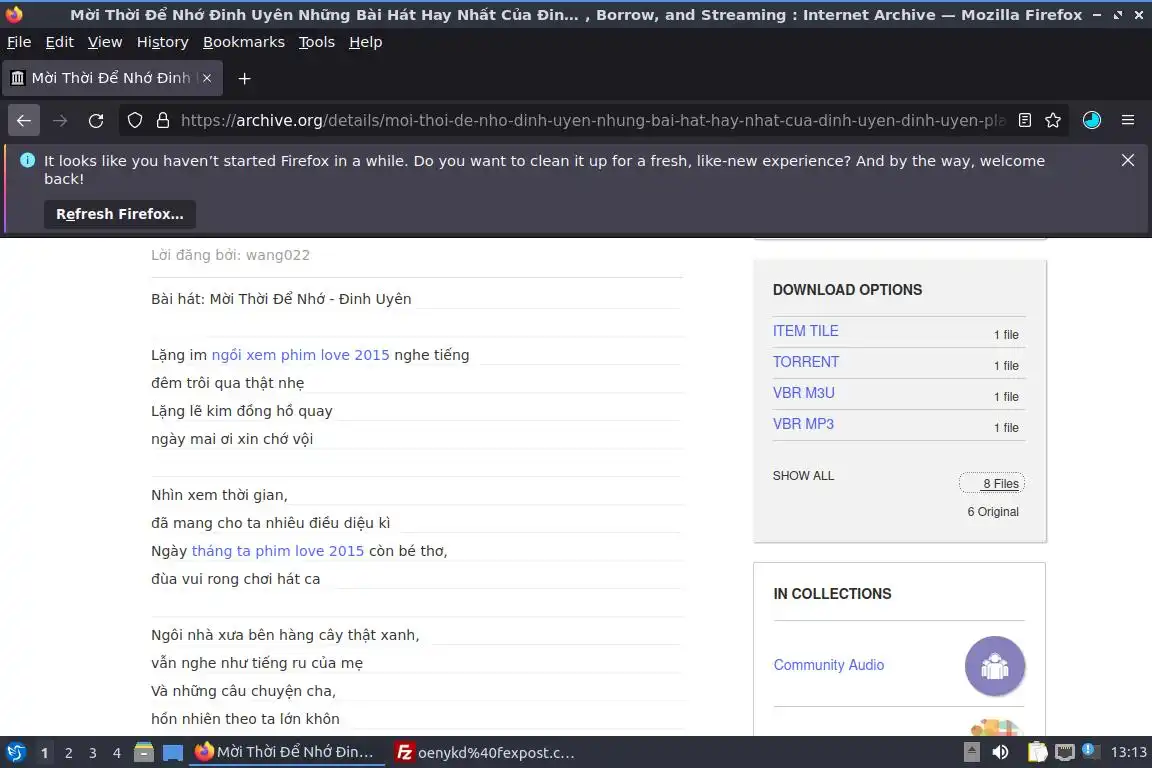
Task: Bookmark this page with the star
Action: 1053,121
